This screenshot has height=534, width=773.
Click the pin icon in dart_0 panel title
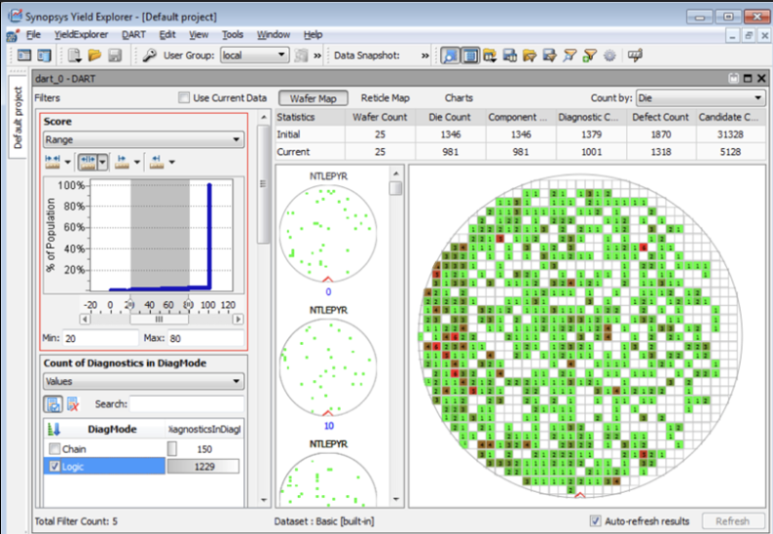[734, 78]
